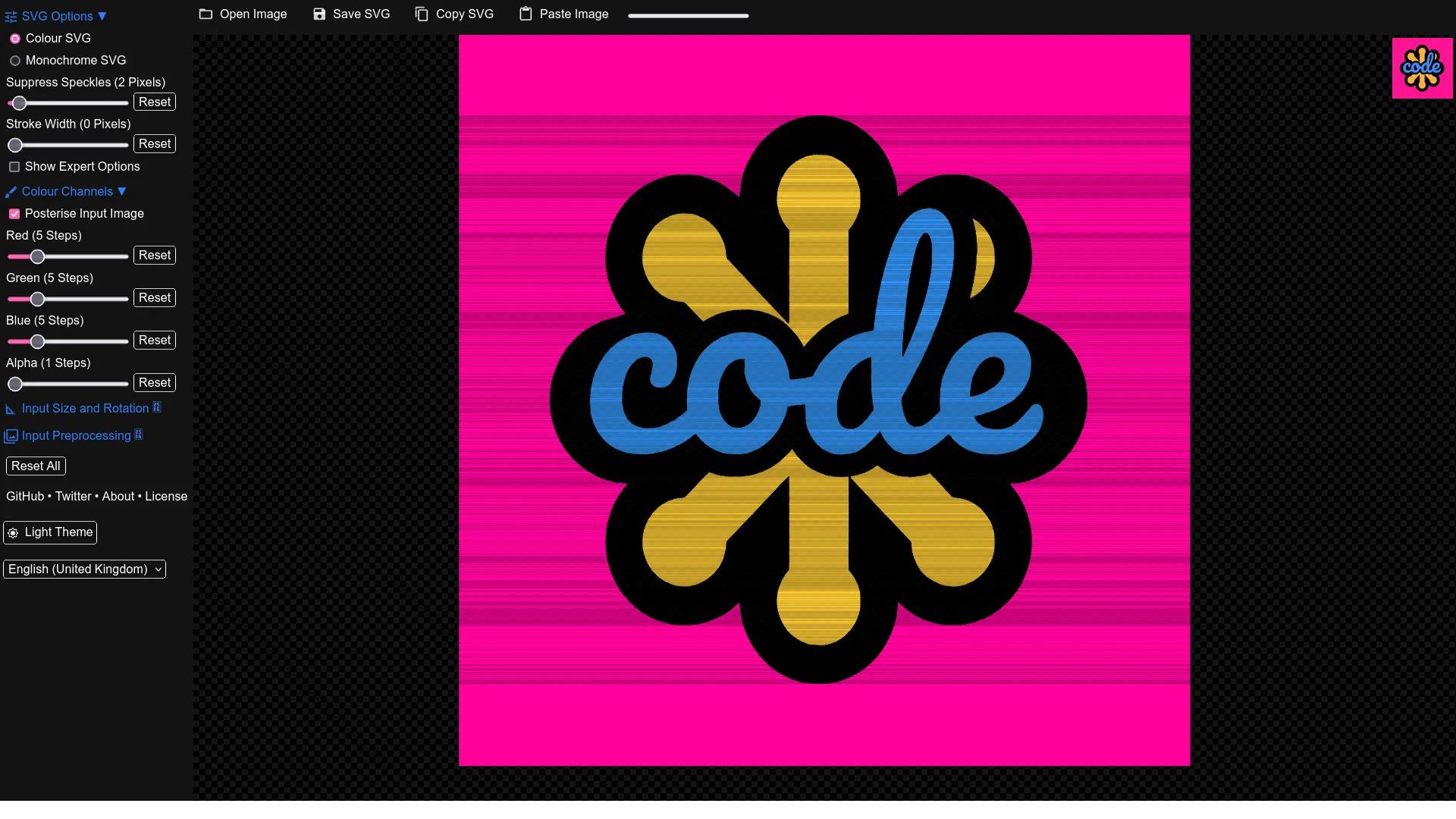The image size is (1456, 819).
Task: Click the Blue steps slider
Action: pyautogui.click(x=67, y=341)
